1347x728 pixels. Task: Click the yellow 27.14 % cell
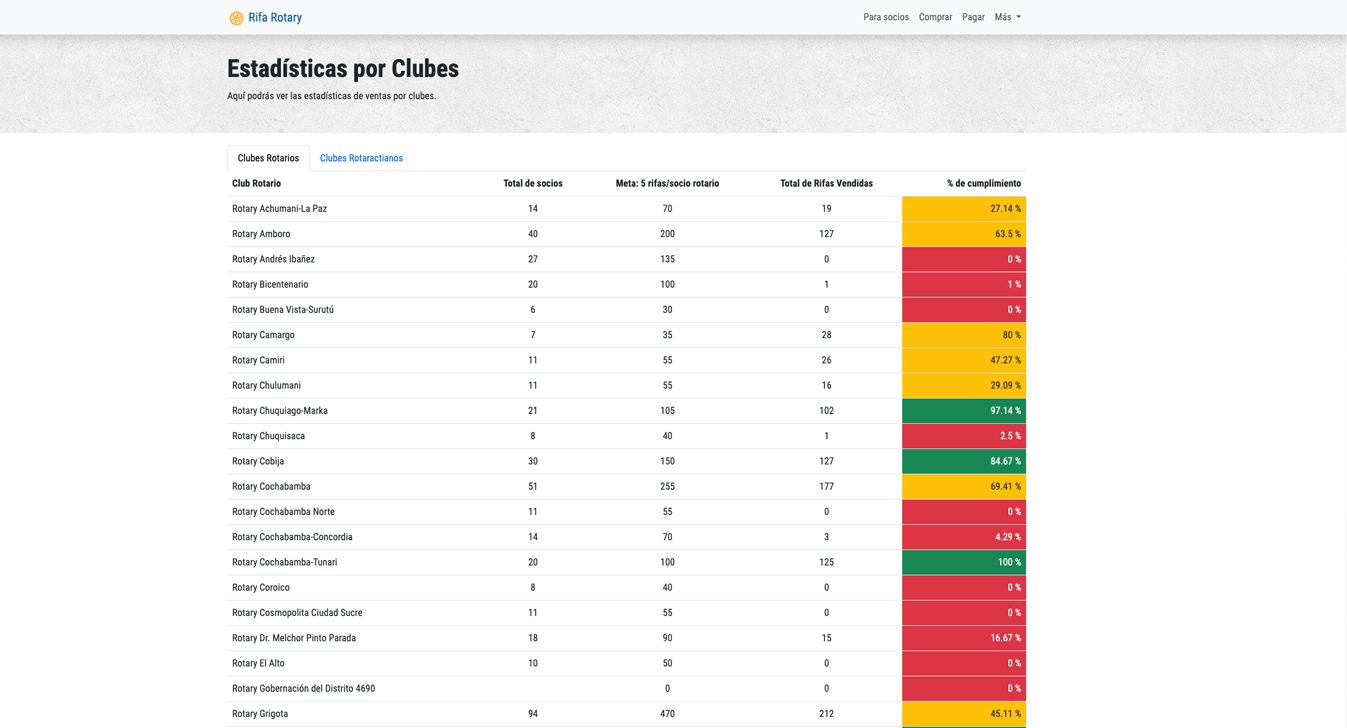tap(964, 209)
